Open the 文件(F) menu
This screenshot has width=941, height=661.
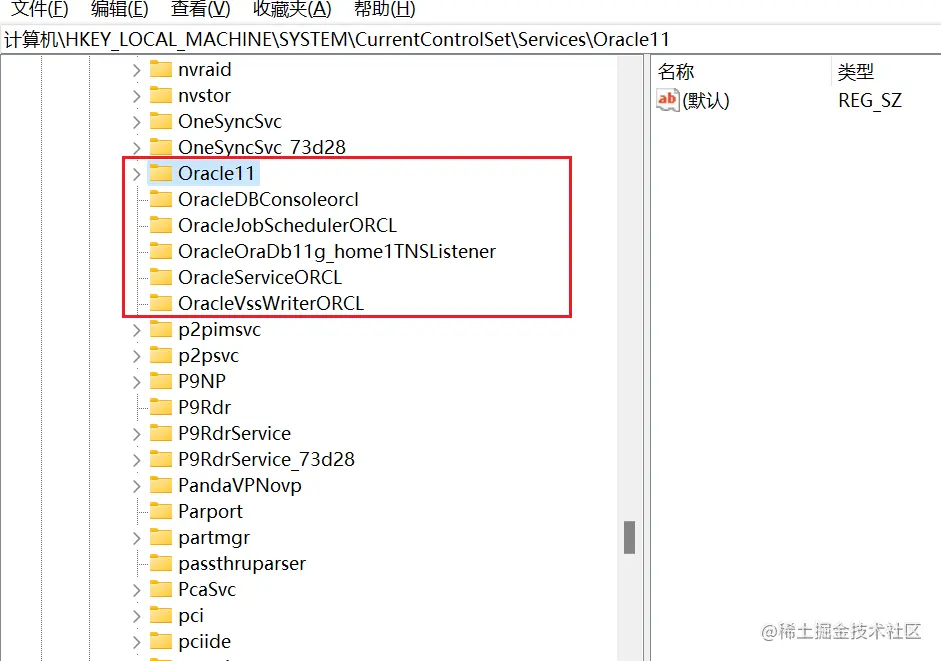pyautogui.click(x=40, y=9)
